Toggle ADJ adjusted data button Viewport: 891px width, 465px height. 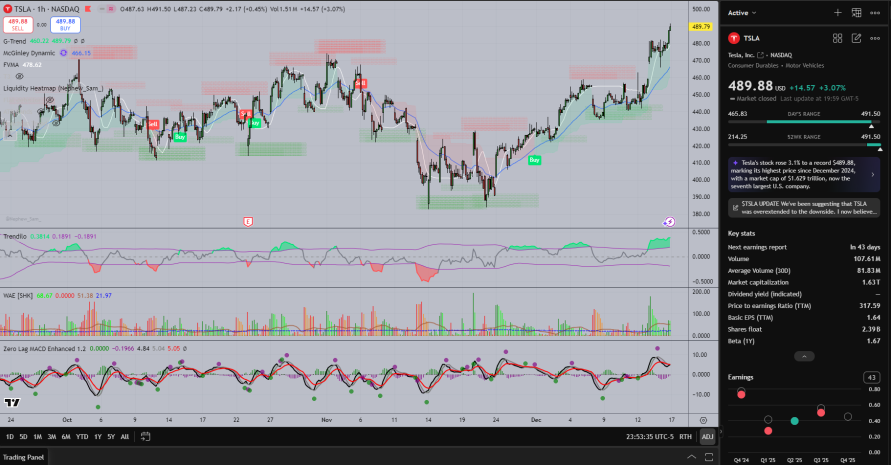pyautogui.click(x=707, y=437)
